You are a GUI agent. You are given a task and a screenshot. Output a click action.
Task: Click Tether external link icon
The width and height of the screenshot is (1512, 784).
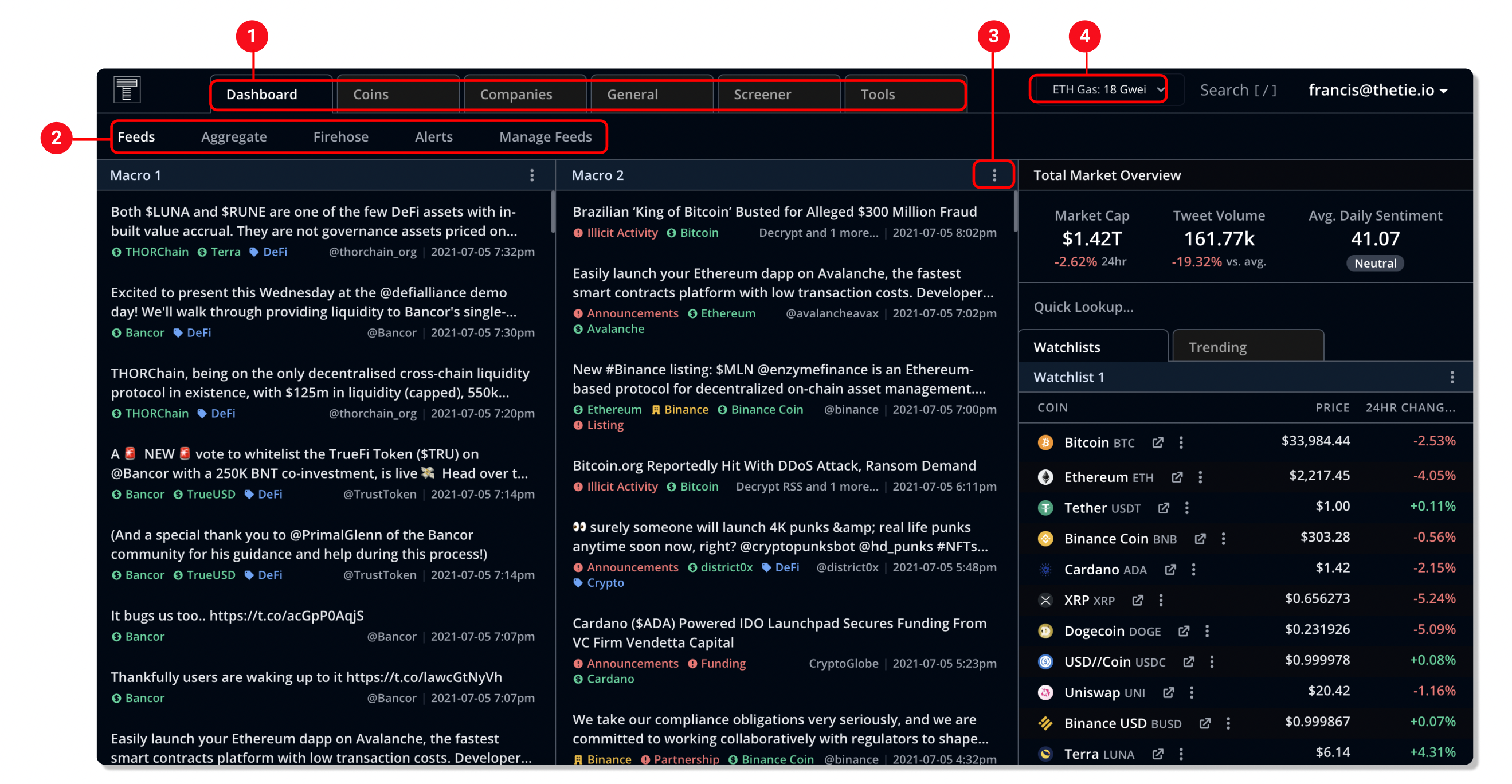click(1164, 508)
